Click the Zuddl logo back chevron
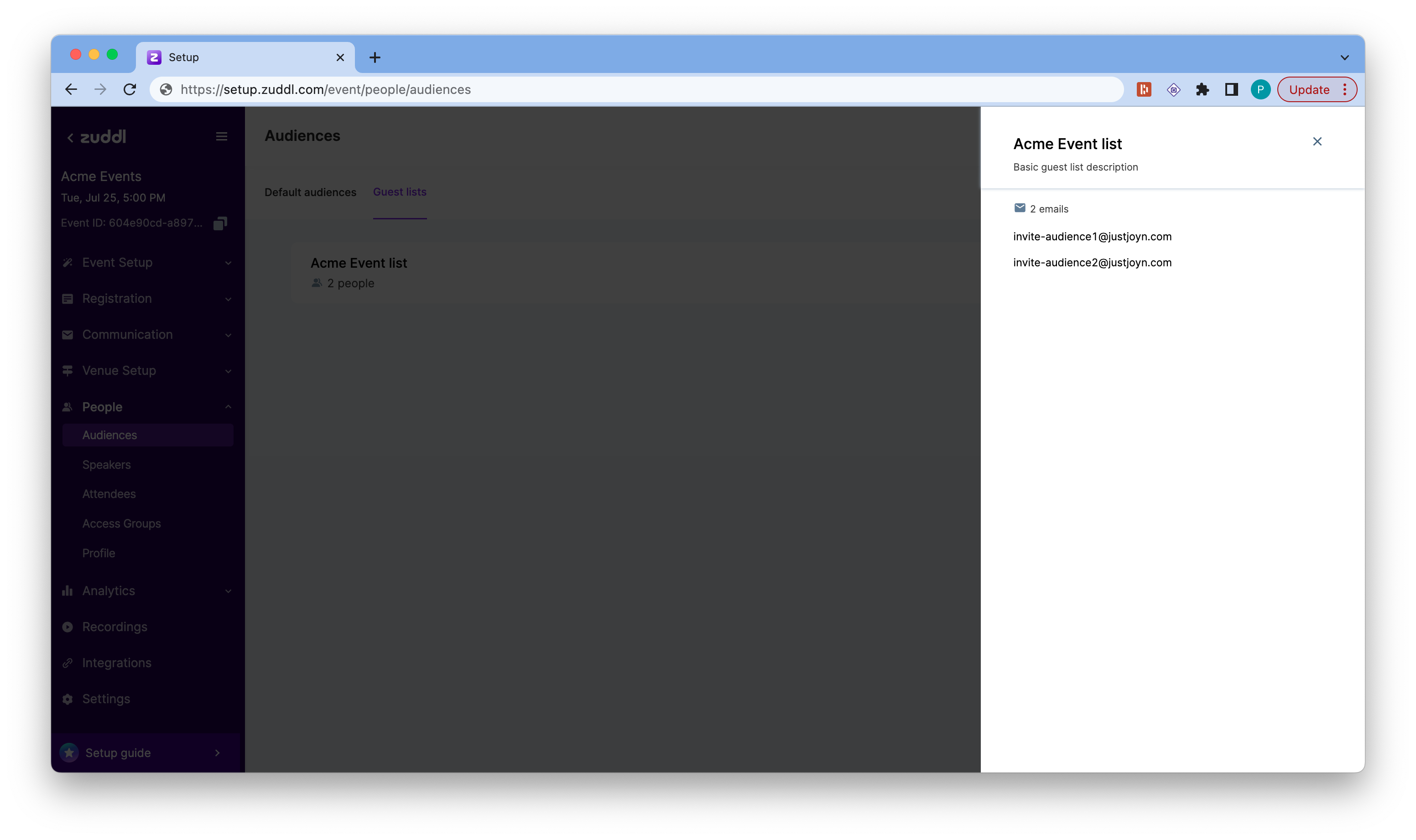The width and height of the screenshot is (1416, 840). click(x=70, y=138)
